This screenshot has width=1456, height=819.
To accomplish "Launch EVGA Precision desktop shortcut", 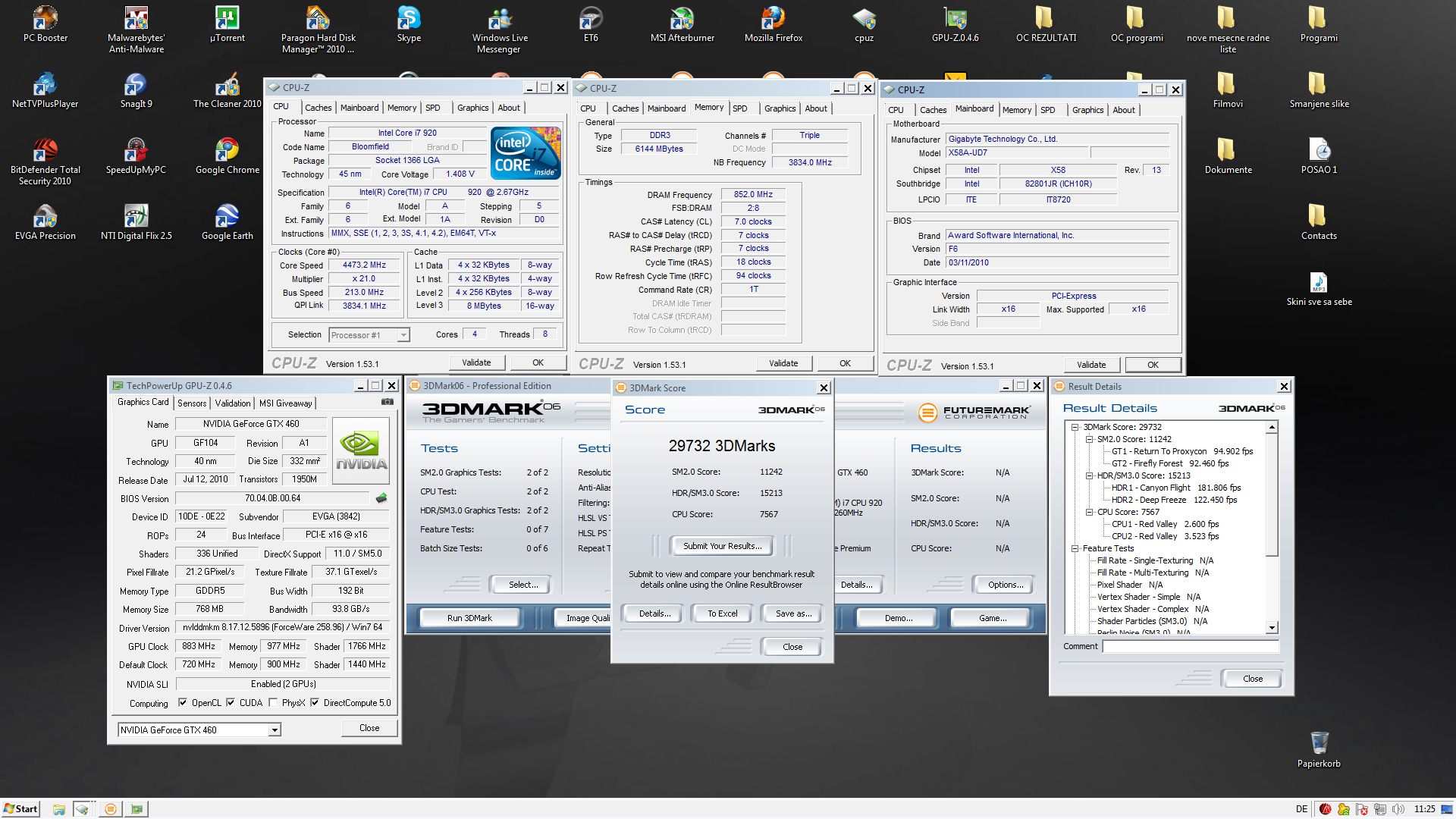I will pos(45,216).
